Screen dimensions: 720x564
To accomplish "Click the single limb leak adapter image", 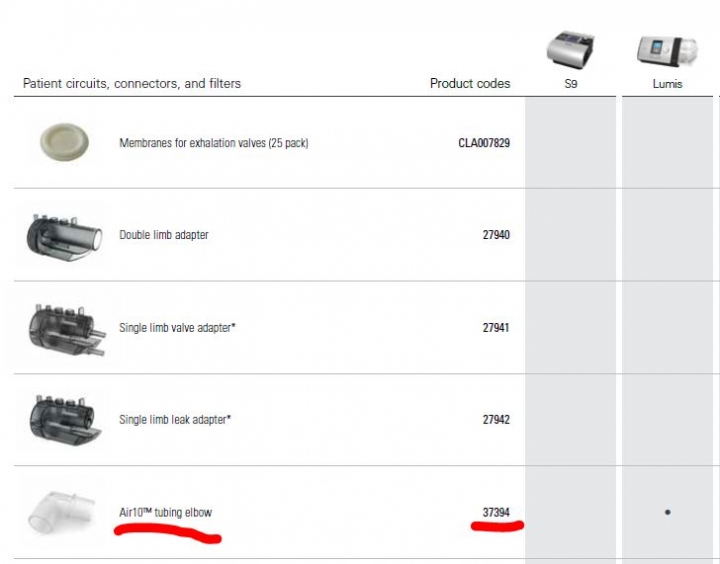I will tap(65, 420).
